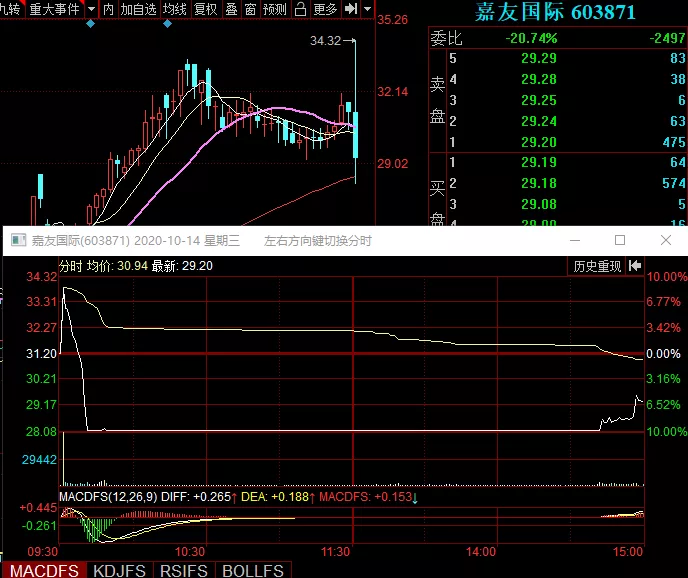Expand dropdown arrow after jump-to-end icon

point(368,9)
